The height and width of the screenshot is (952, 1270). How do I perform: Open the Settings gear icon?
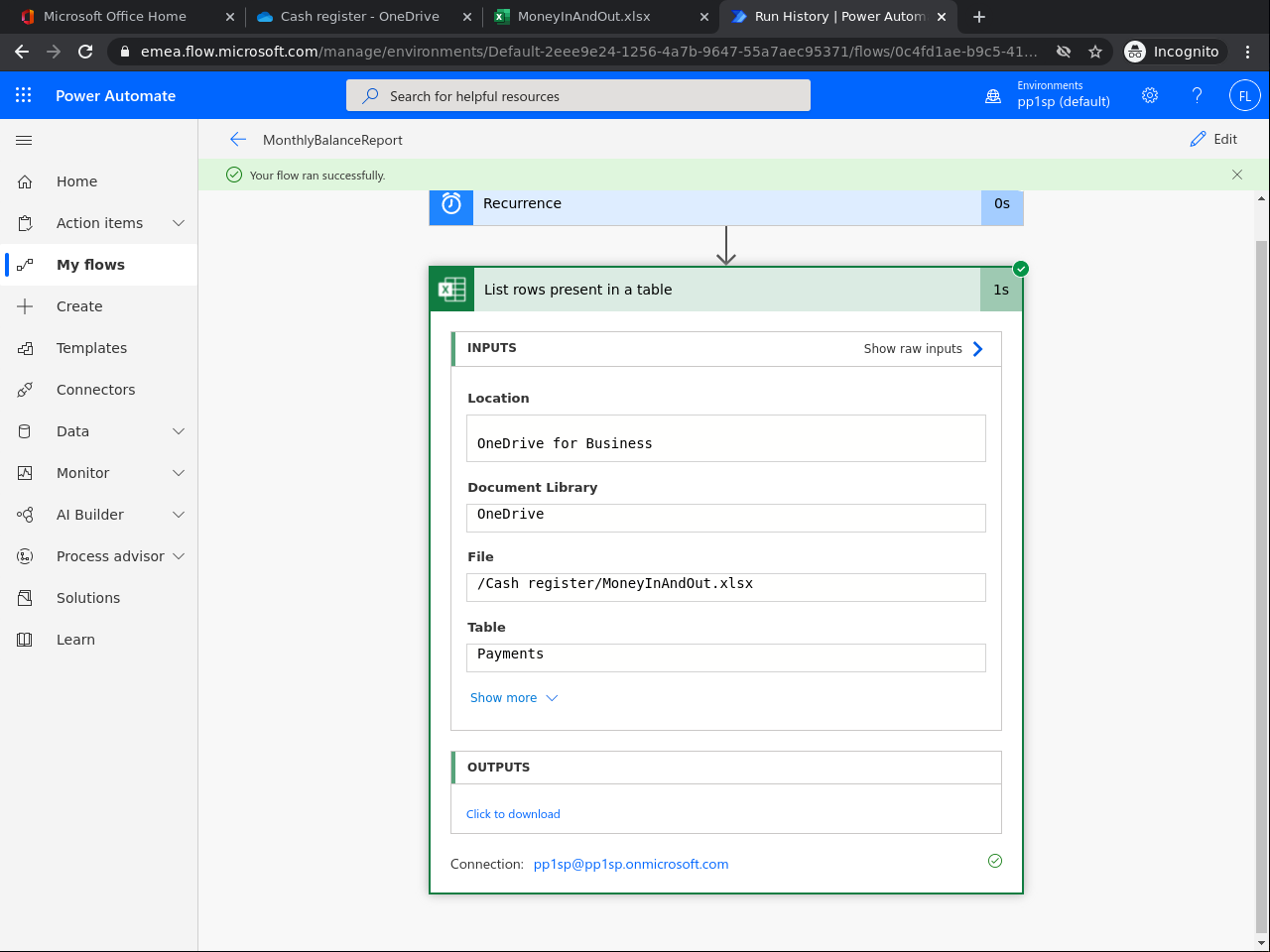point(1150,95)
